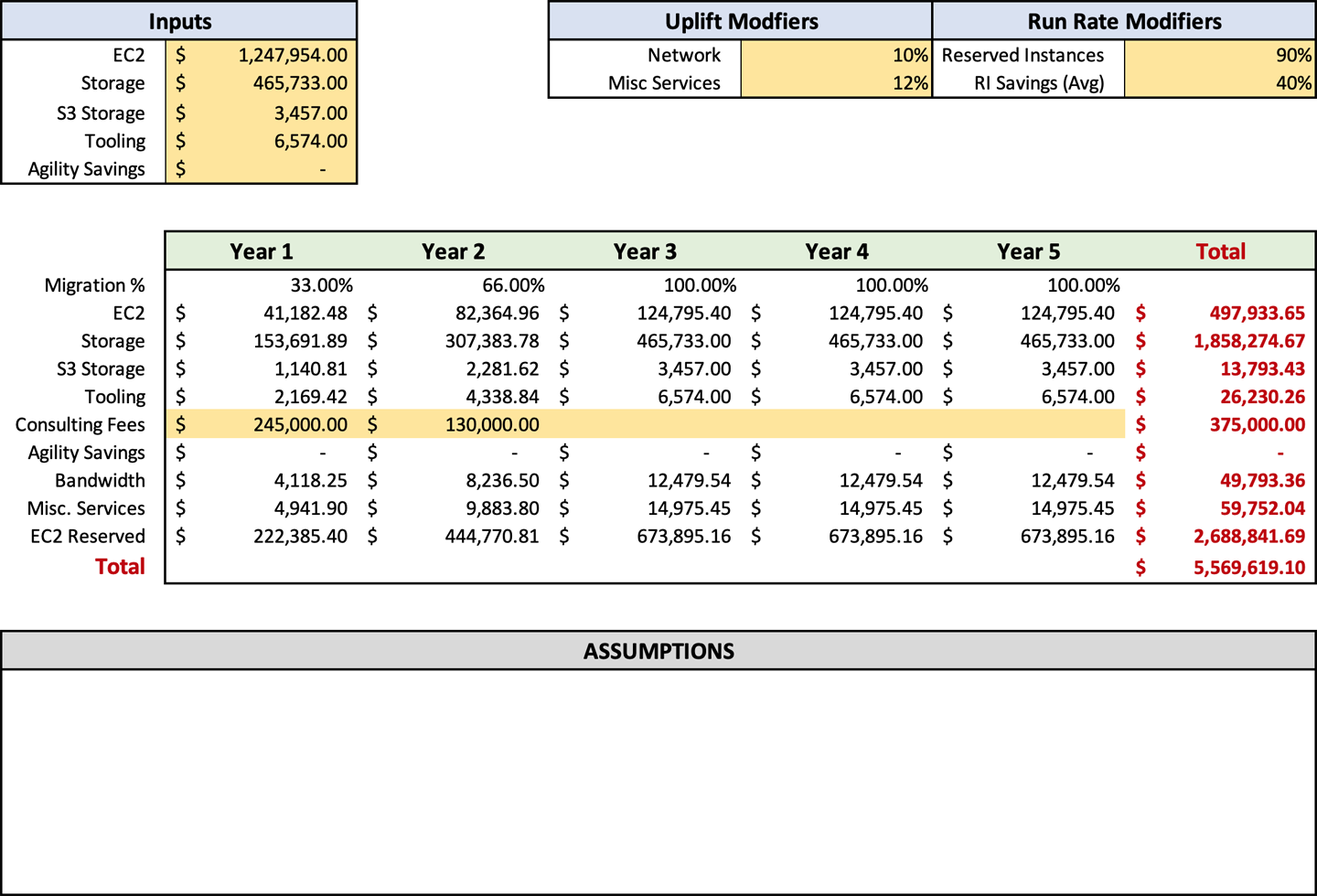Image resolution: width=1317 pixels, height=896 pixels.
Task: Click the EC2 Reserved row label
Action: (87, 536)
